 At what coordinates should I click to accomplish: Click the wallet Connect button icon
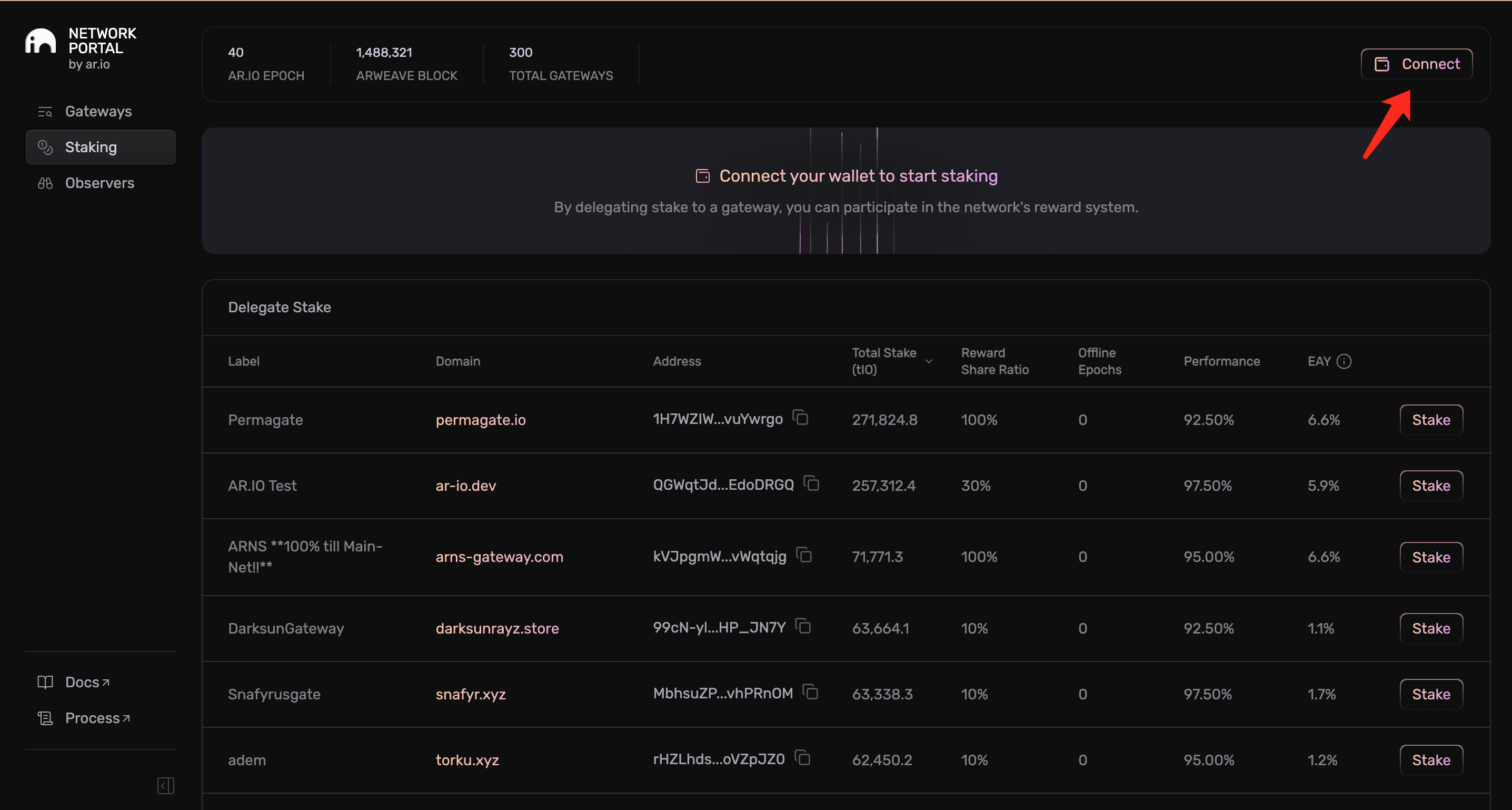click(x=1382, y=63)
